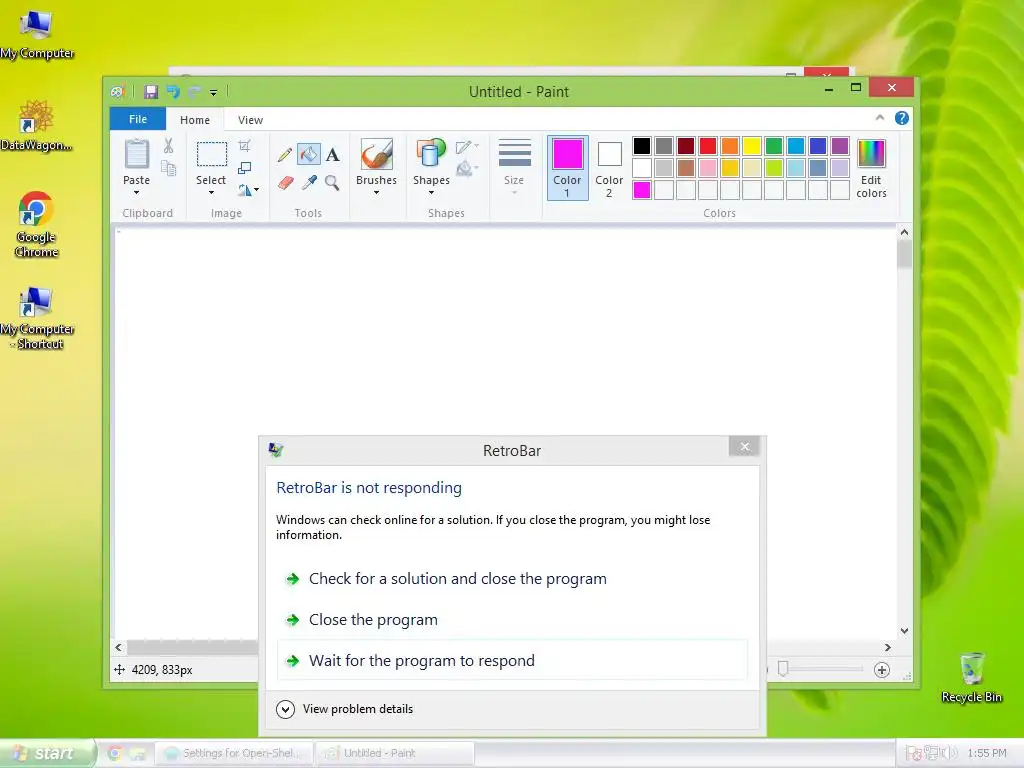Viewport: 1024px width, 768px height.
Task: Click the Brushes tool icon
Action: [377, 155]
